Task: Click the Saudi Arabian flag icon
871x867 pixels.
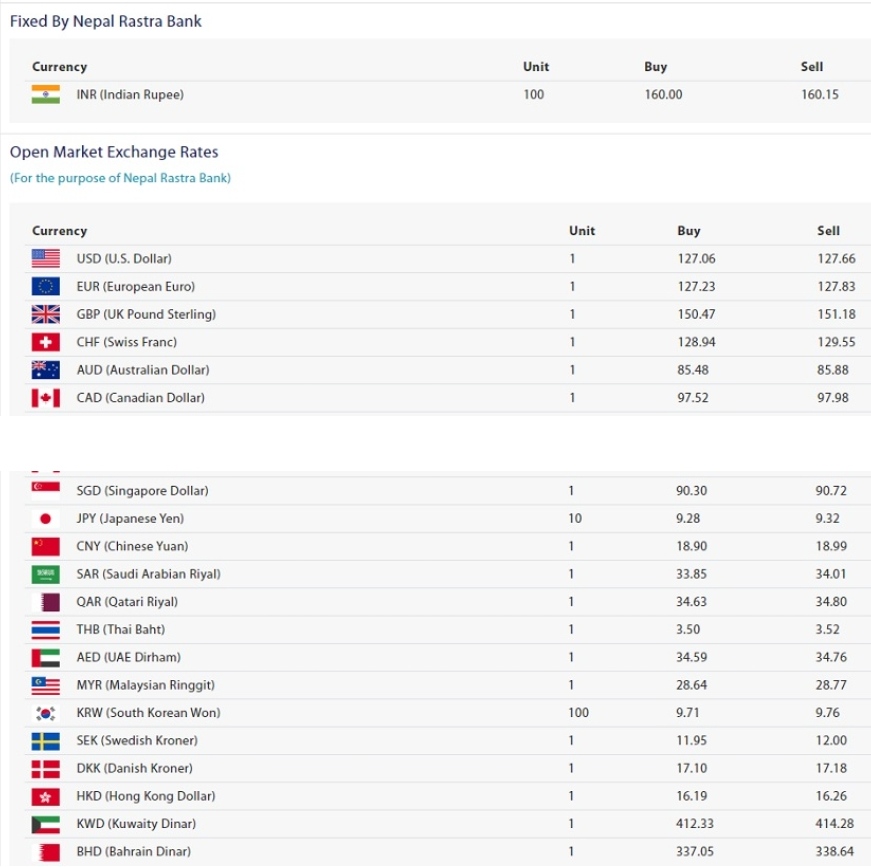Action: point(46,574)
